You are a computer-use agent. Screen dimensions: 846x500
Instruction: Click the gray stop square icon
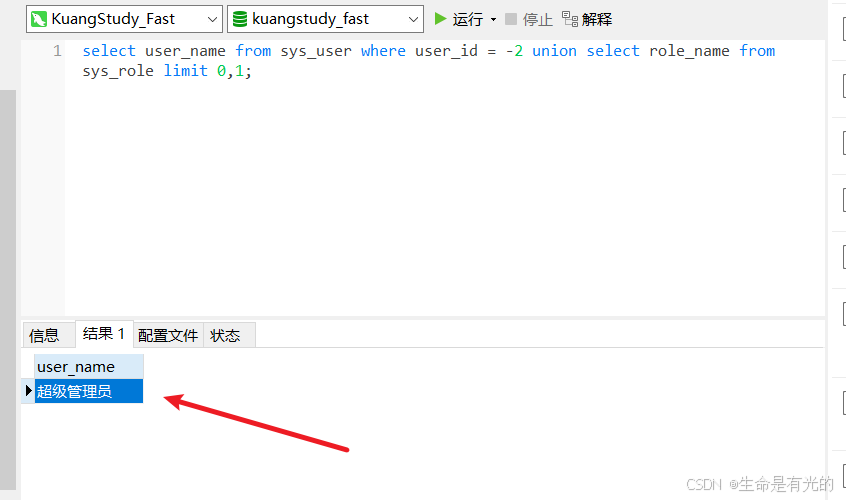coord(510,19)
